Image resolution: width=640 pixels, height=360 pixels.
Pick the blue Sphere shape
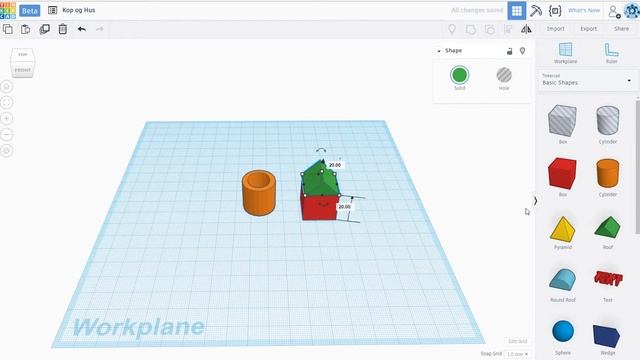pos(563,331)
